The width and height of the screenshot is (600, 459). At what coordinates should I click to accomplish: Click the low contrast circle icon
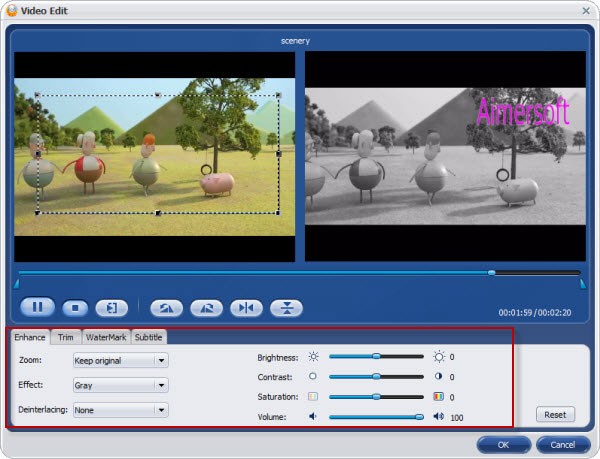[313, 376]
